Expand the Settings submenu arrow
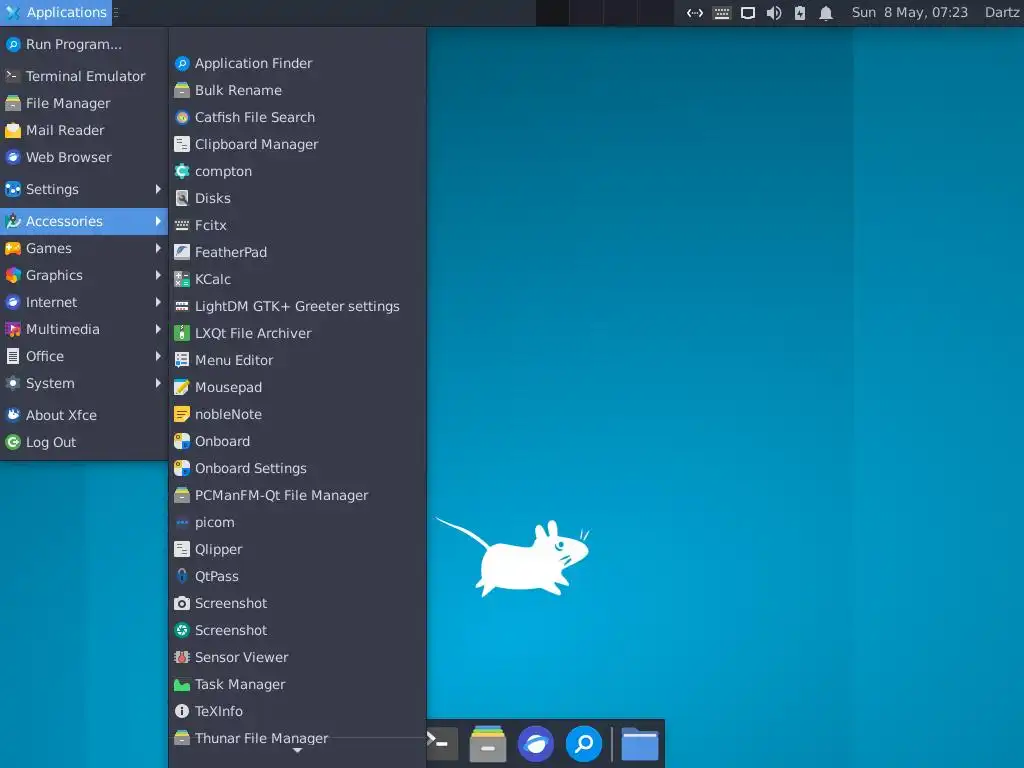1024x768 pixels. 157,189
